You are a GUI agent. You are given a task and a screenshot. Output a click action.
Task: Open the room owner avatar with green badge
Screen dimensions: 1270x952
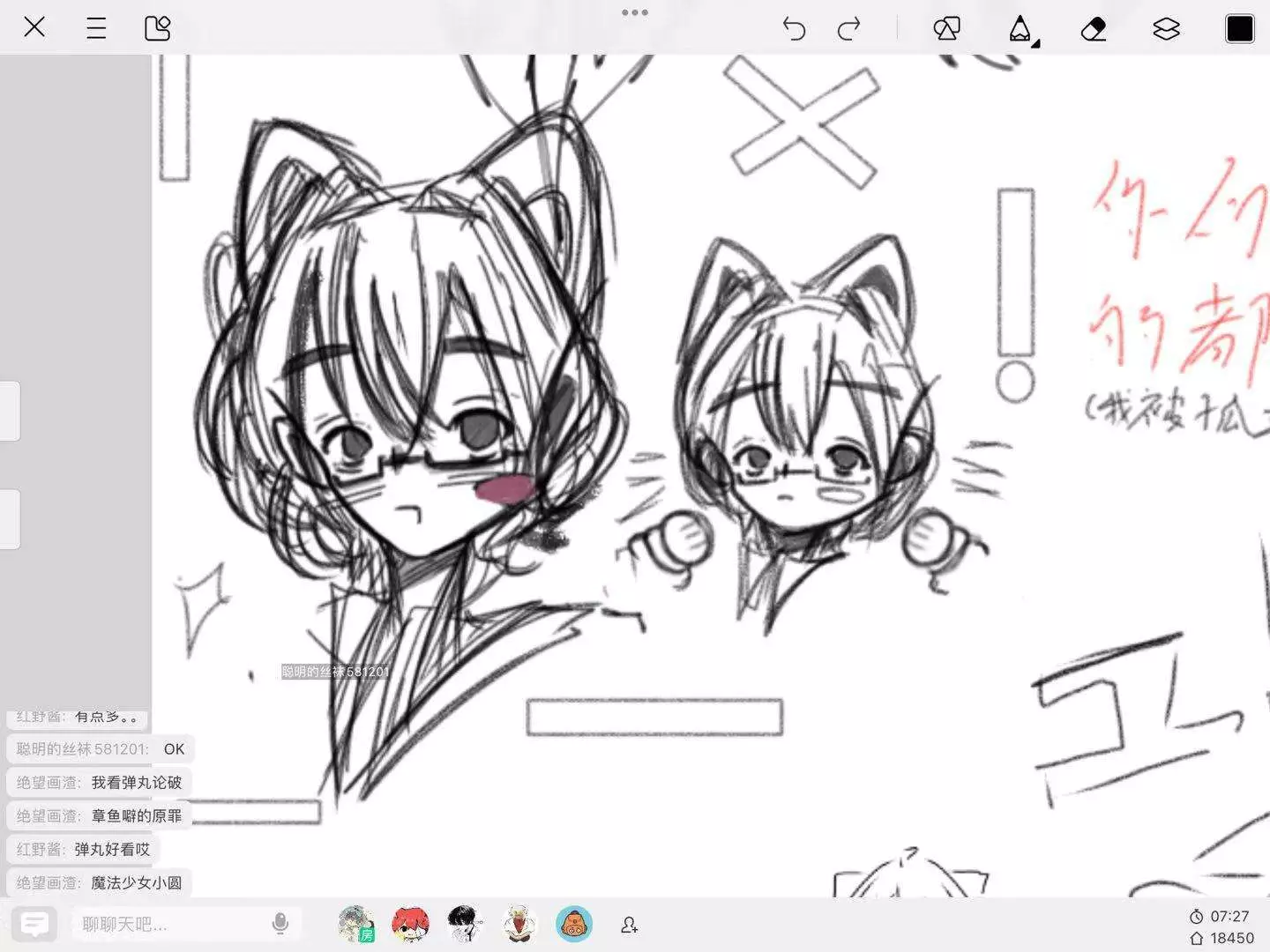point(356,924)
